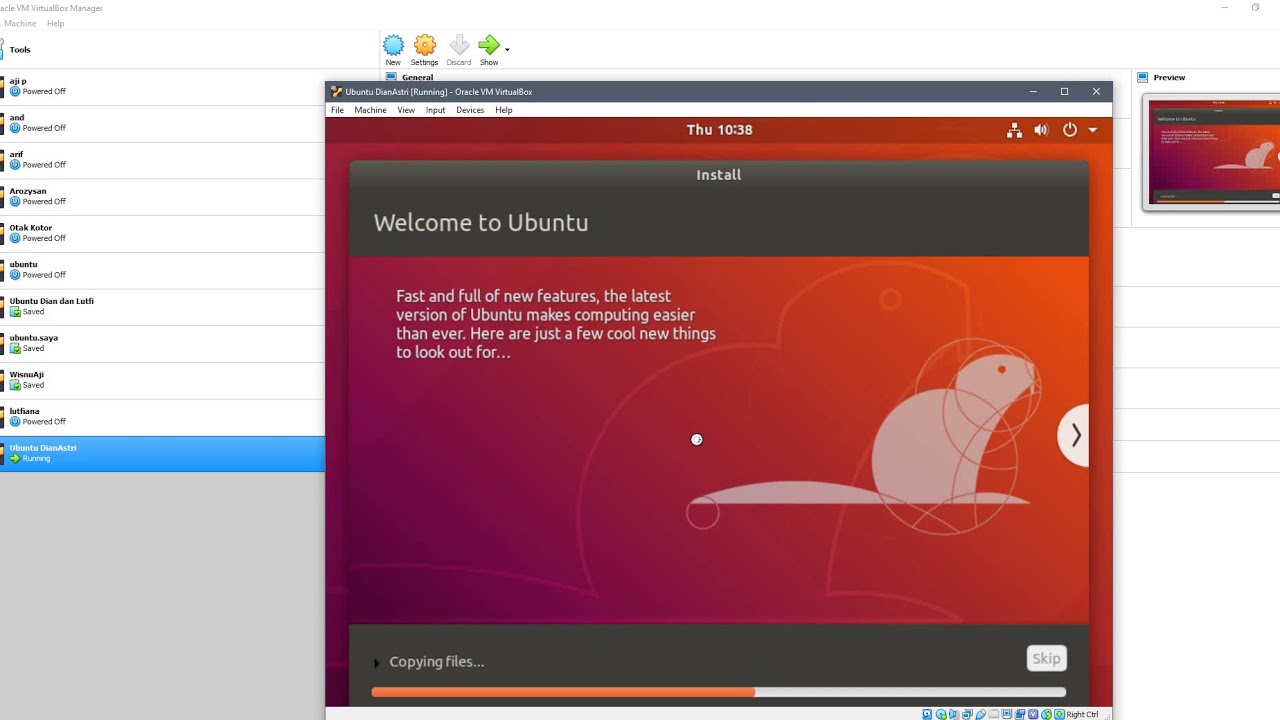Click hard disk activity status icon
The image size is (1280, 720).
(x=927, y=714)
